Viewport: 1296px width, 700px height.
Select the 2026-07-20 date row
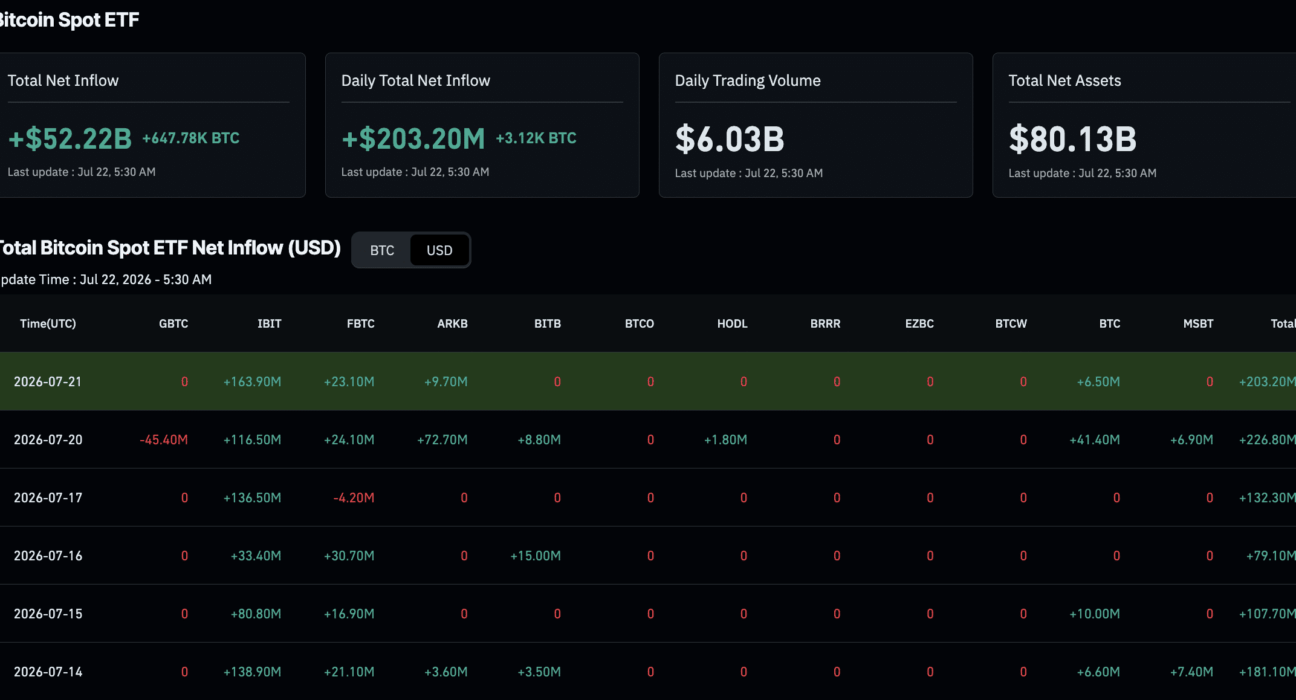pyautogui.click(x=648, y=440)
